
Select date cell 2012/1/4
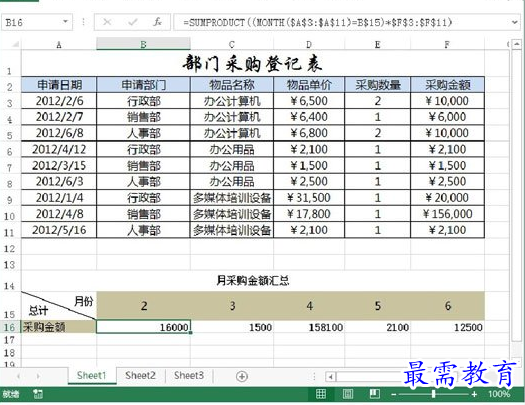point(59,198)
